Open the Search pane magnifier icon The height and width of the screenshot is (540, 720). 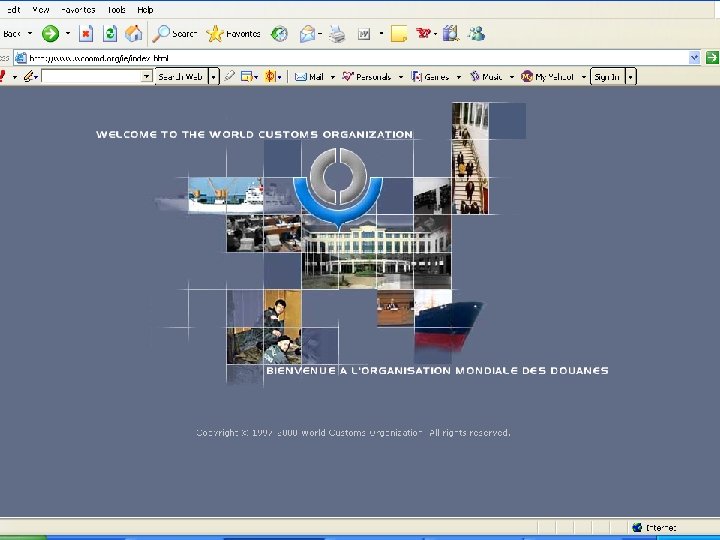coord(161,34)
